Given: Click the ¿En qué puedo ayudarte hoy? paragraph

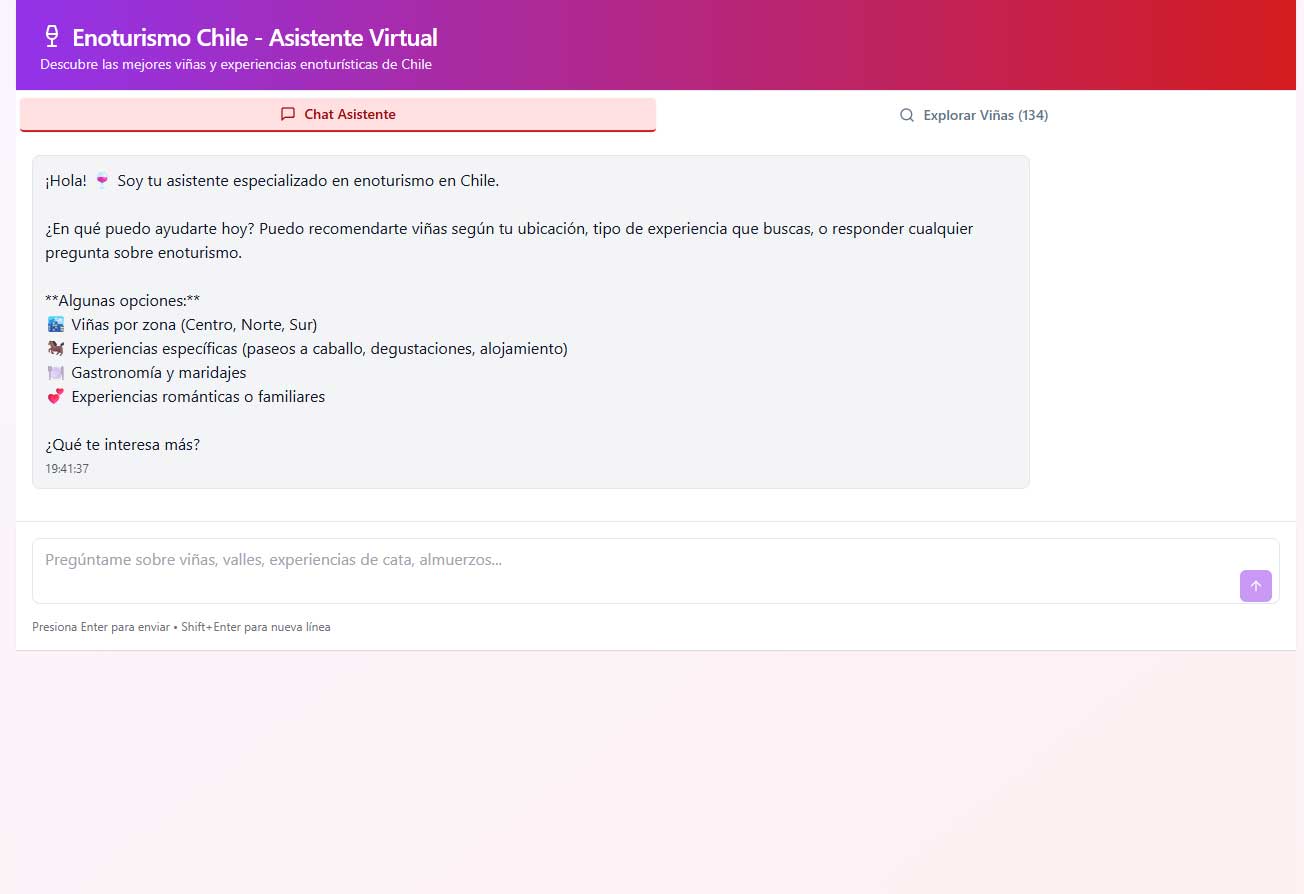Looking at the screenshot, I should point(508,240).
